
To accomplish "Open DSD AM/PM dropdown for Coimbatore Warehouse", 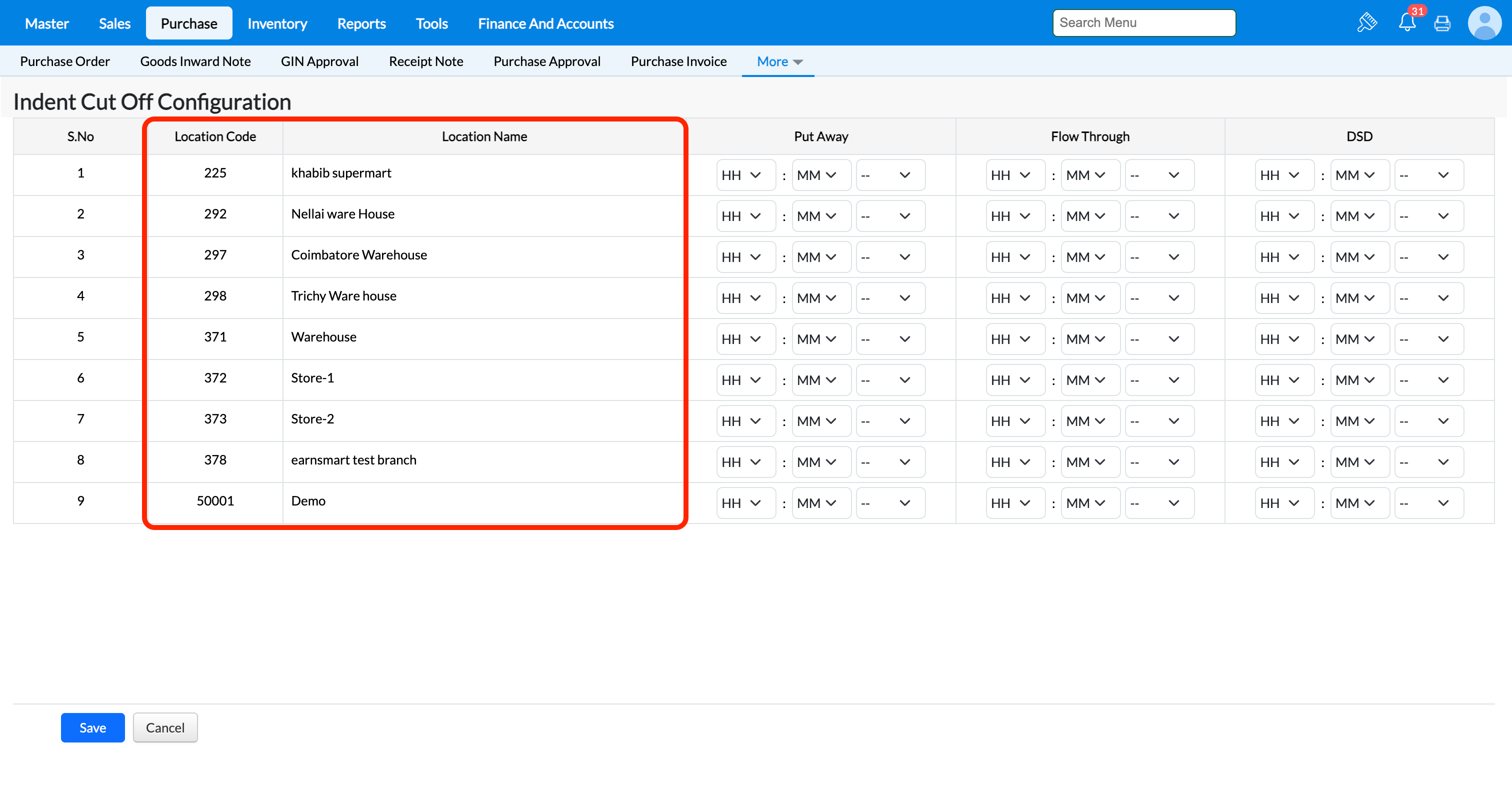I will (1428, 257).
